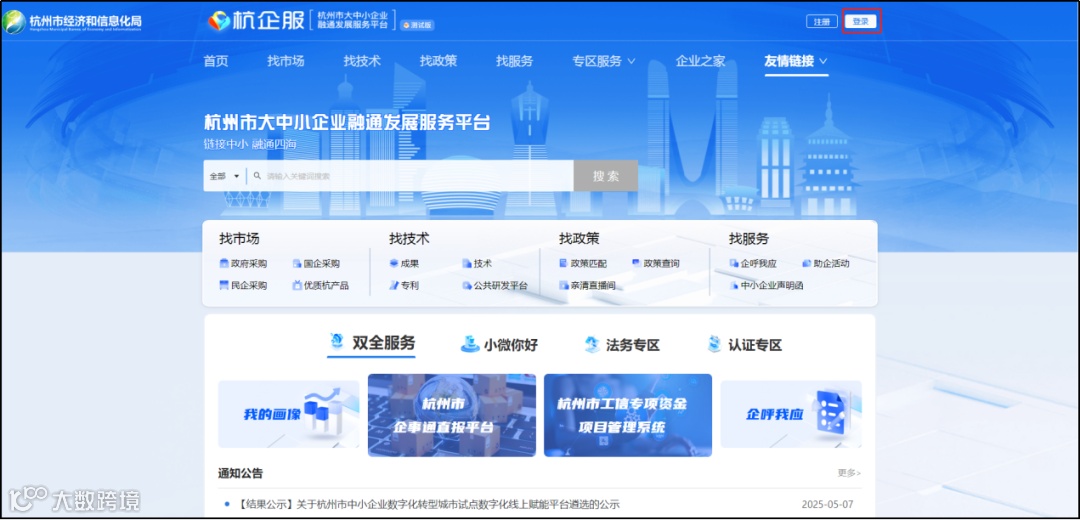Go to 首页 in navigation
1080x520 pixels.
pyautogui.click(x=216, y=61)
